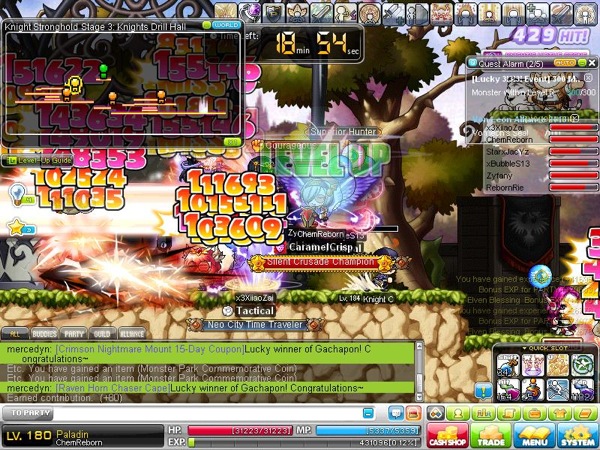
Task: Open the inventory briefcase icon
Action: coord(534,413)
